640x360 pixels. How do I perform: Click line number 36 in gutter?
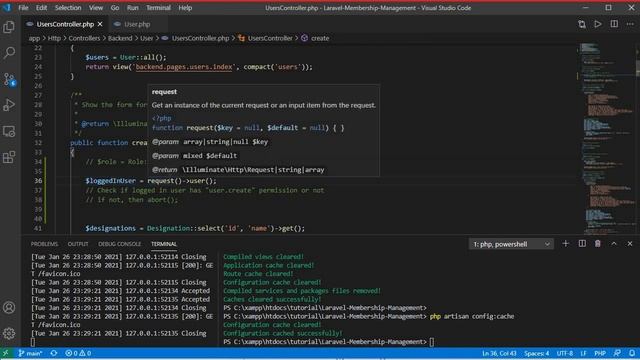click(38, 181)
